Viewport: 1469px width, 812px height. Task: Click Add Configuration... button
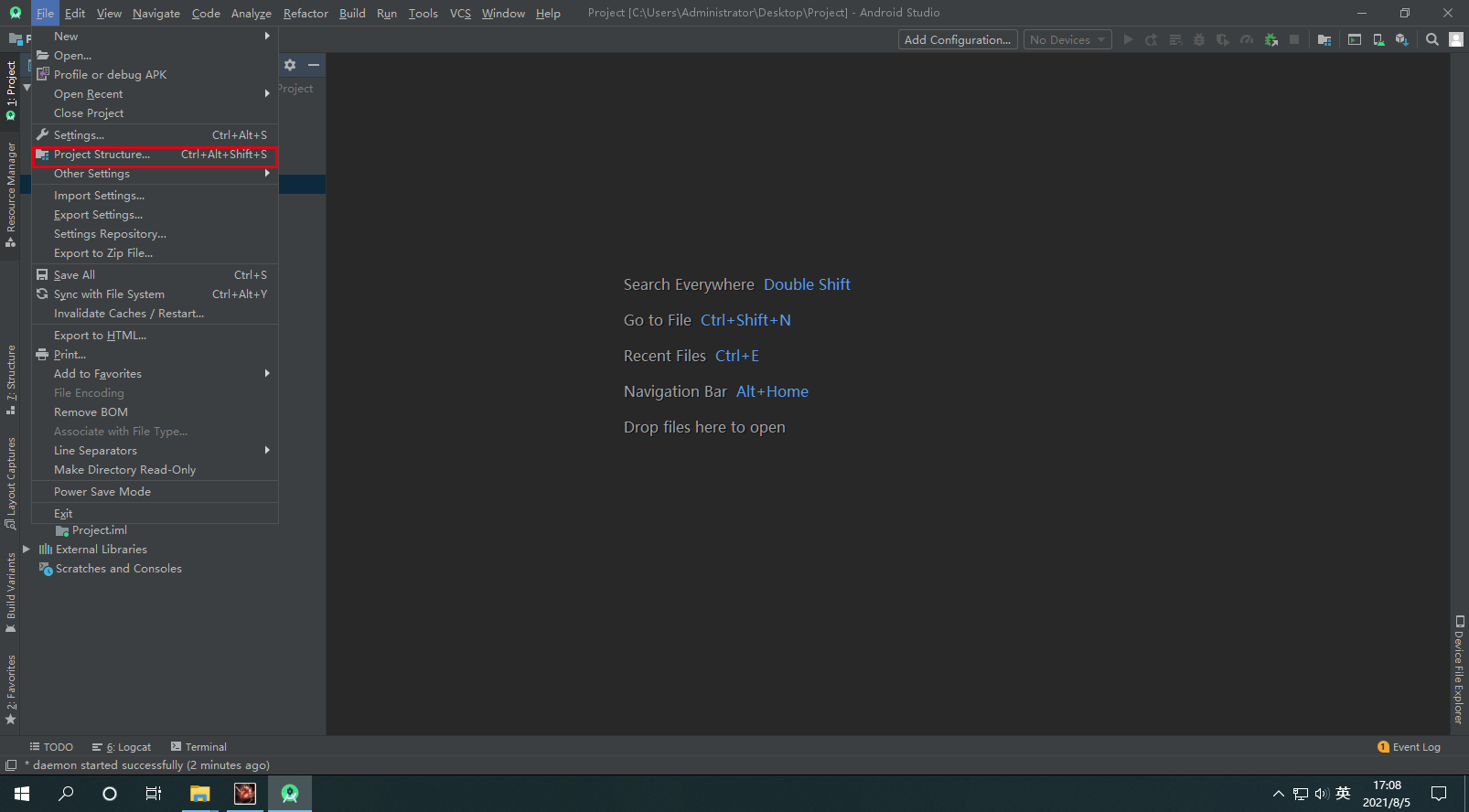point(958,39)
